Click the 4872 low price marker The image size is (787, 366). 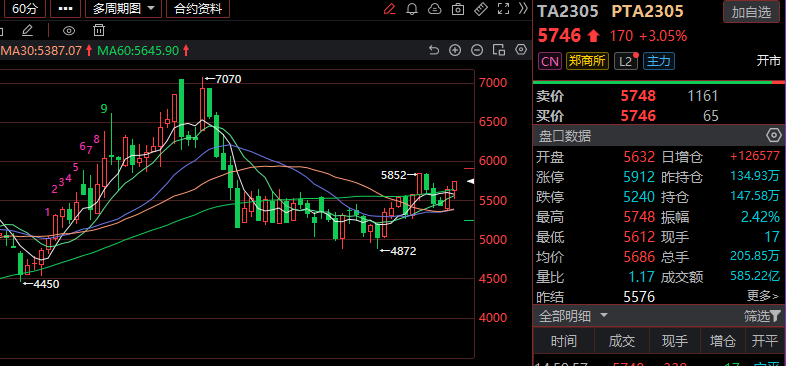coord(398,251)
